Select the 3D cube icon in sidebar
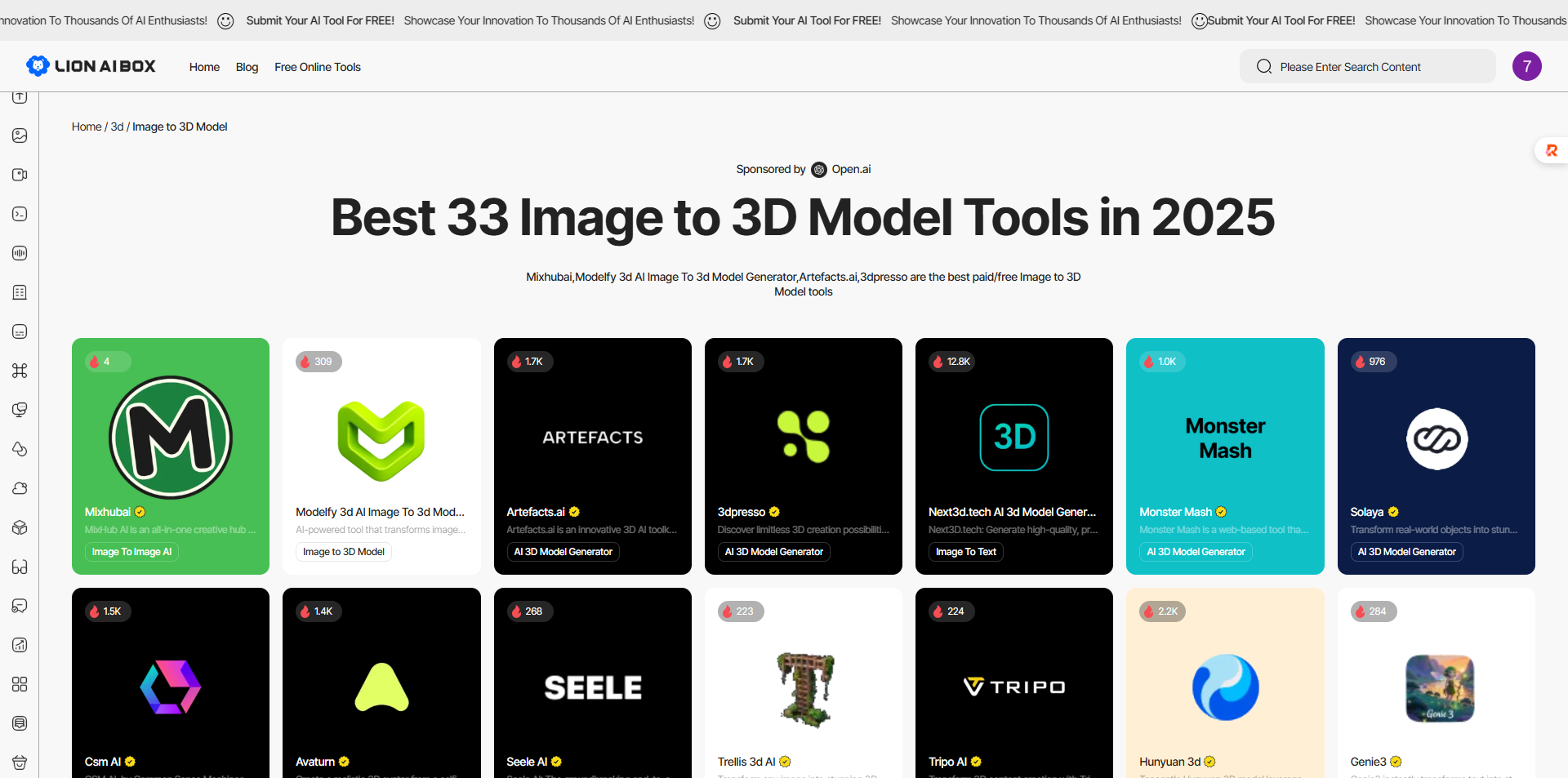The image size is (1568, 778). (20, 527)
